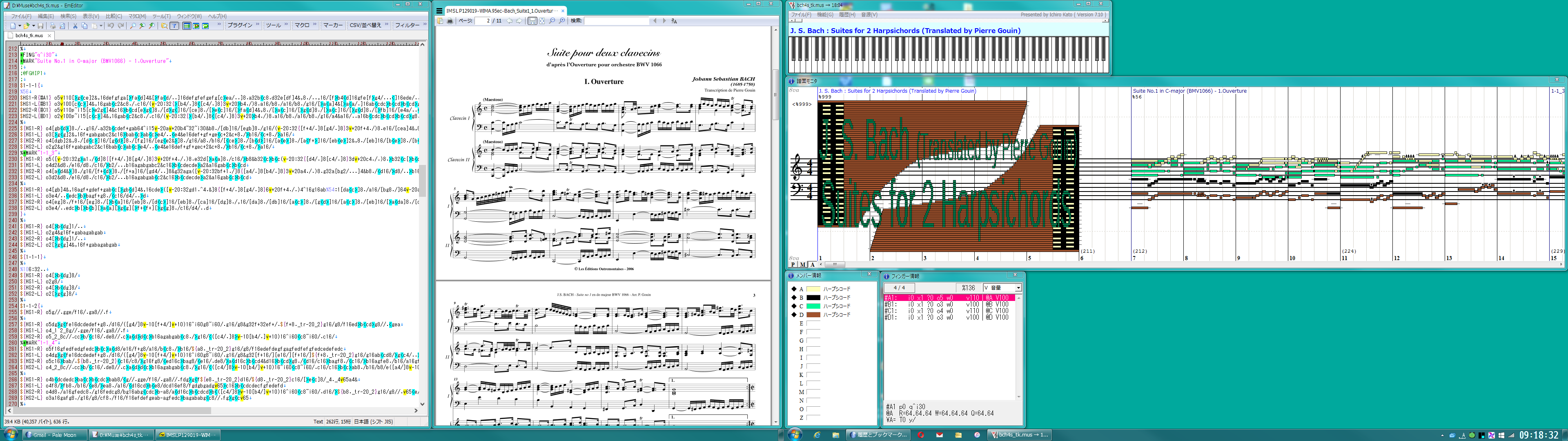Click the PDF page number field
This screenshot has height=441, width=1568.
[x=483, y=21]
